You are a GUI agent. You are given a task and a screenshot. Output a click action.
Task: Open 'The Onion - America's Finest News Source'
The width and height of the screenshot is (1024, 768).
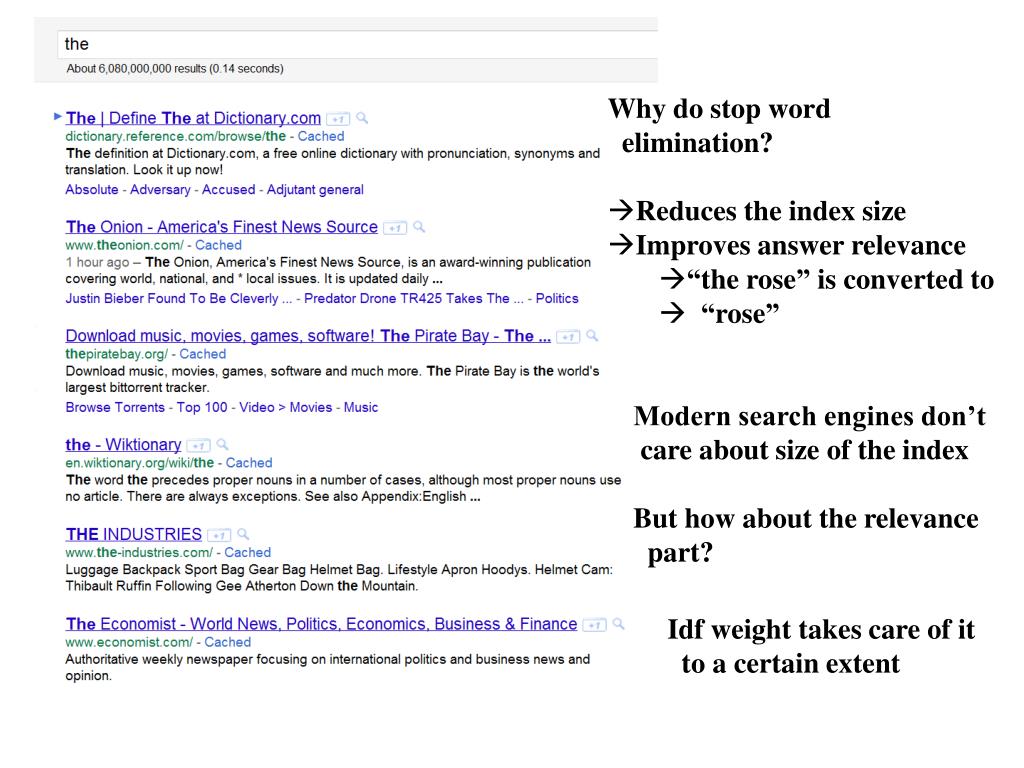click(221, 227)
